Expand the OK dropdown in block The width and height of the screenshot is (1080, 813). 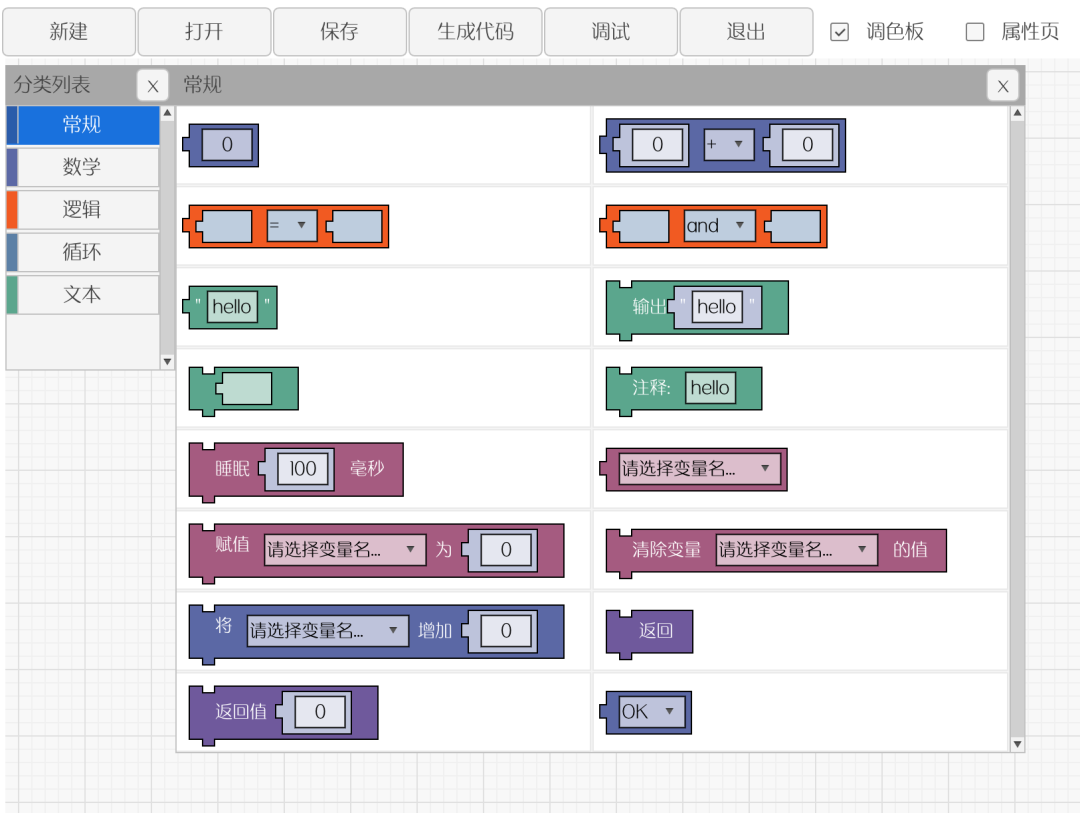651,712
